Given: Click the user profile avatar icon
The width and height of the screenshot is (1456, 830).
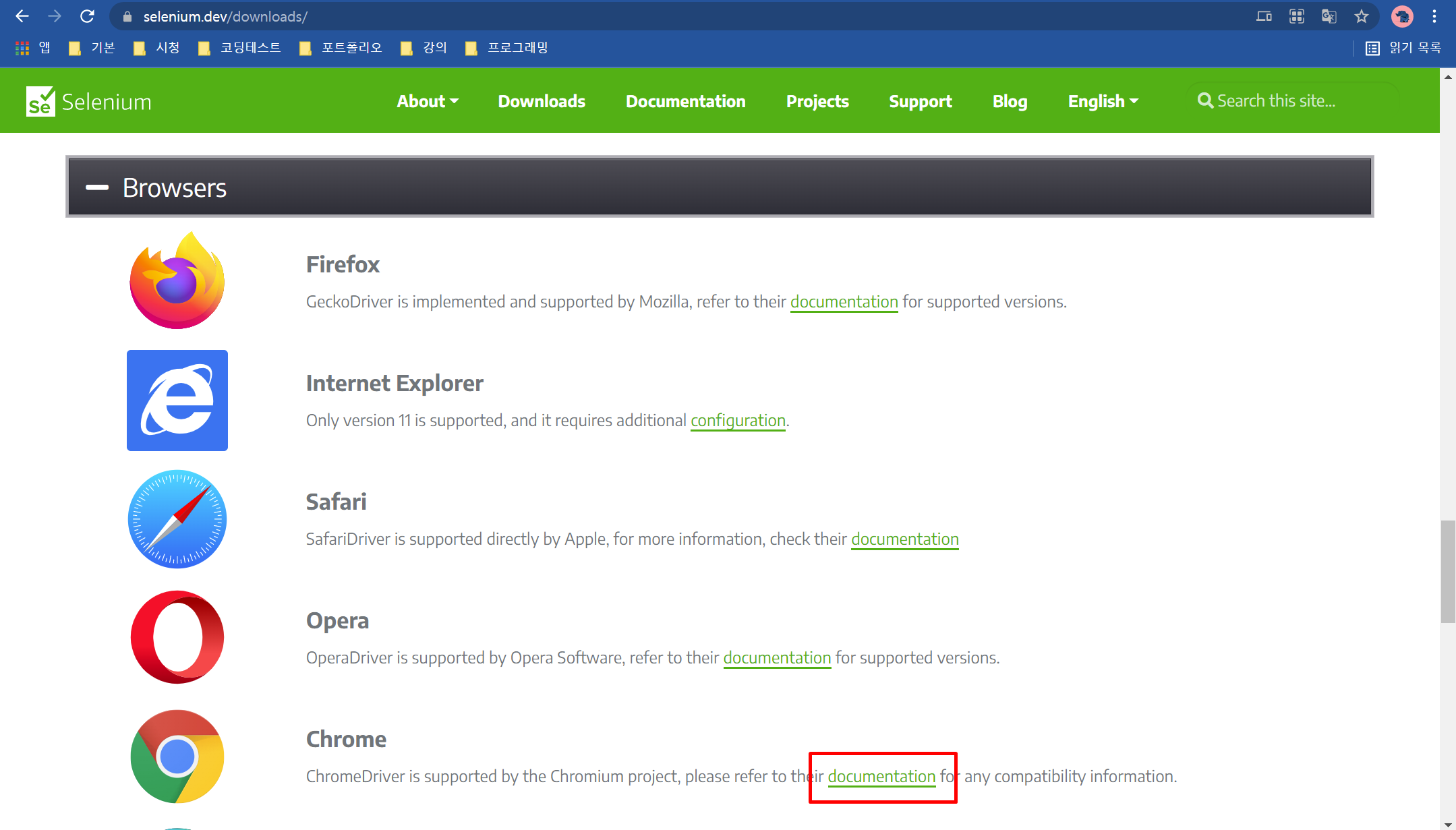Looking at the screenshot, I should click(x=1402, y=16).
